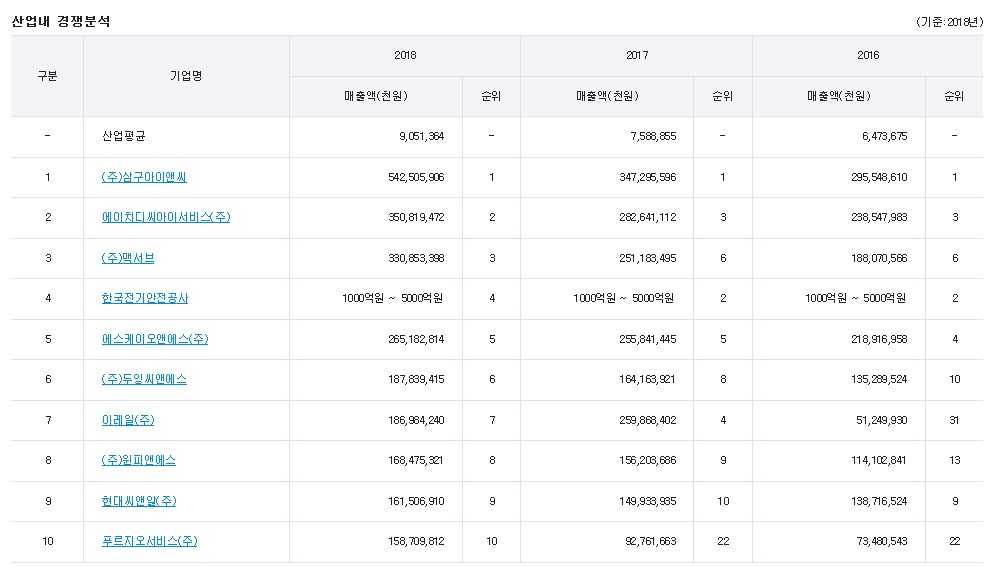Select the sales figure 92,761,663
Image resolution: width=989 pixels, height=567 pixels.
tap(651, 541)
